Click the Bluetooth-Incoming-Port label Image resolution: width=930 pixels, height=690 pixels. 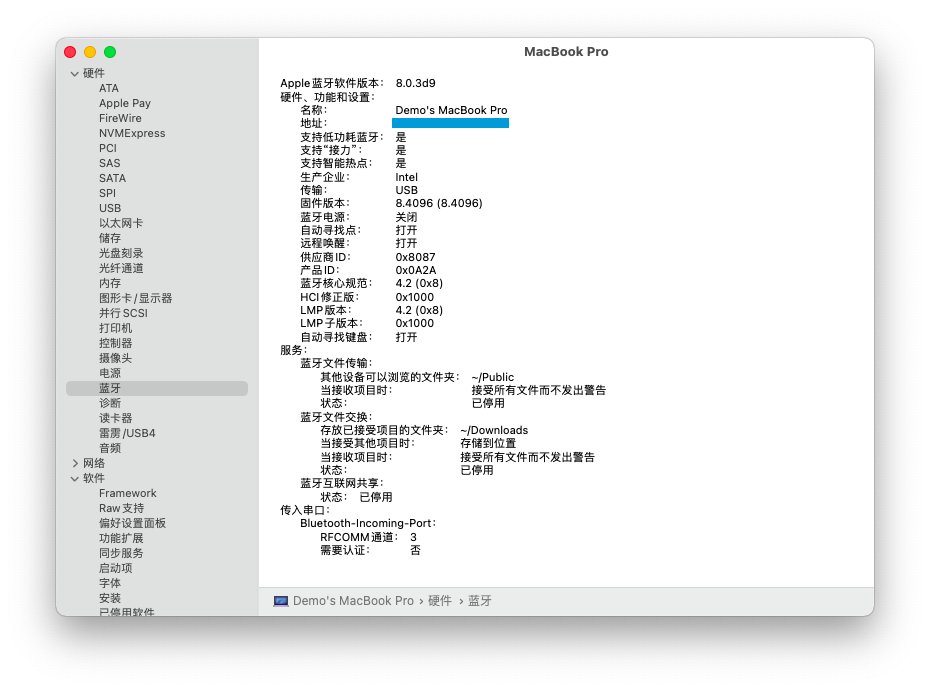click(x=368, y=523)
